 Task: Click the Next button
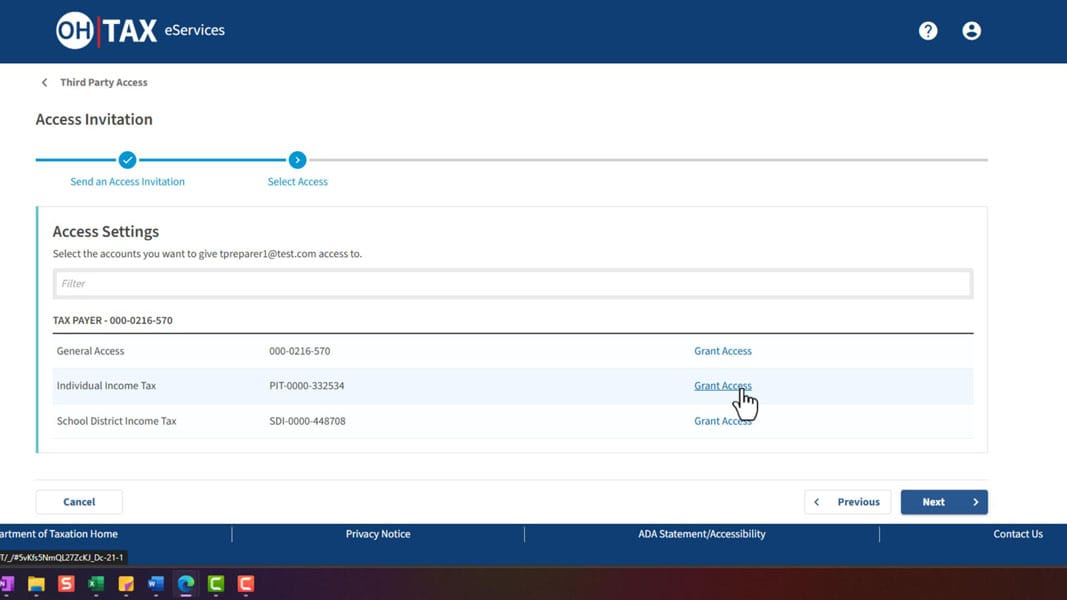944,502
